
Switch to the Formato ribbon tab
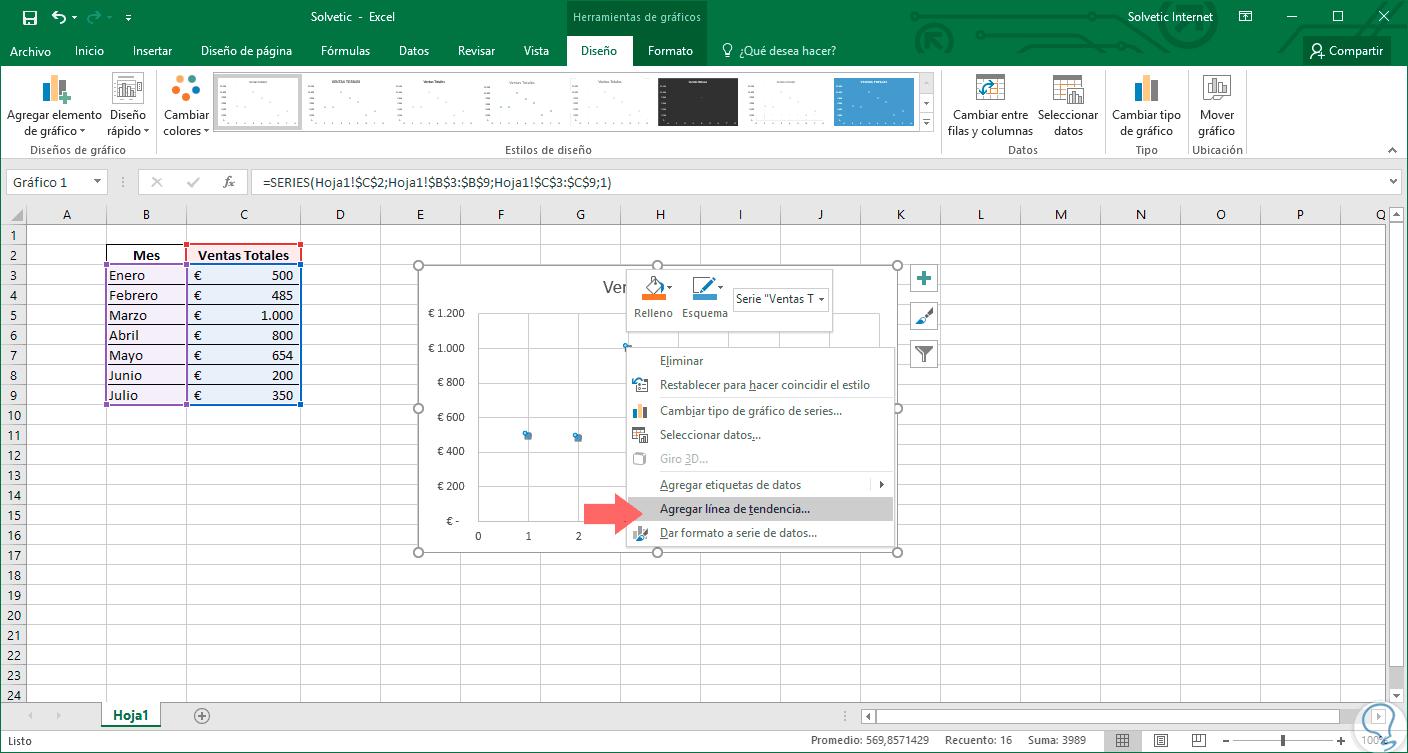click(x=669, y=51)
